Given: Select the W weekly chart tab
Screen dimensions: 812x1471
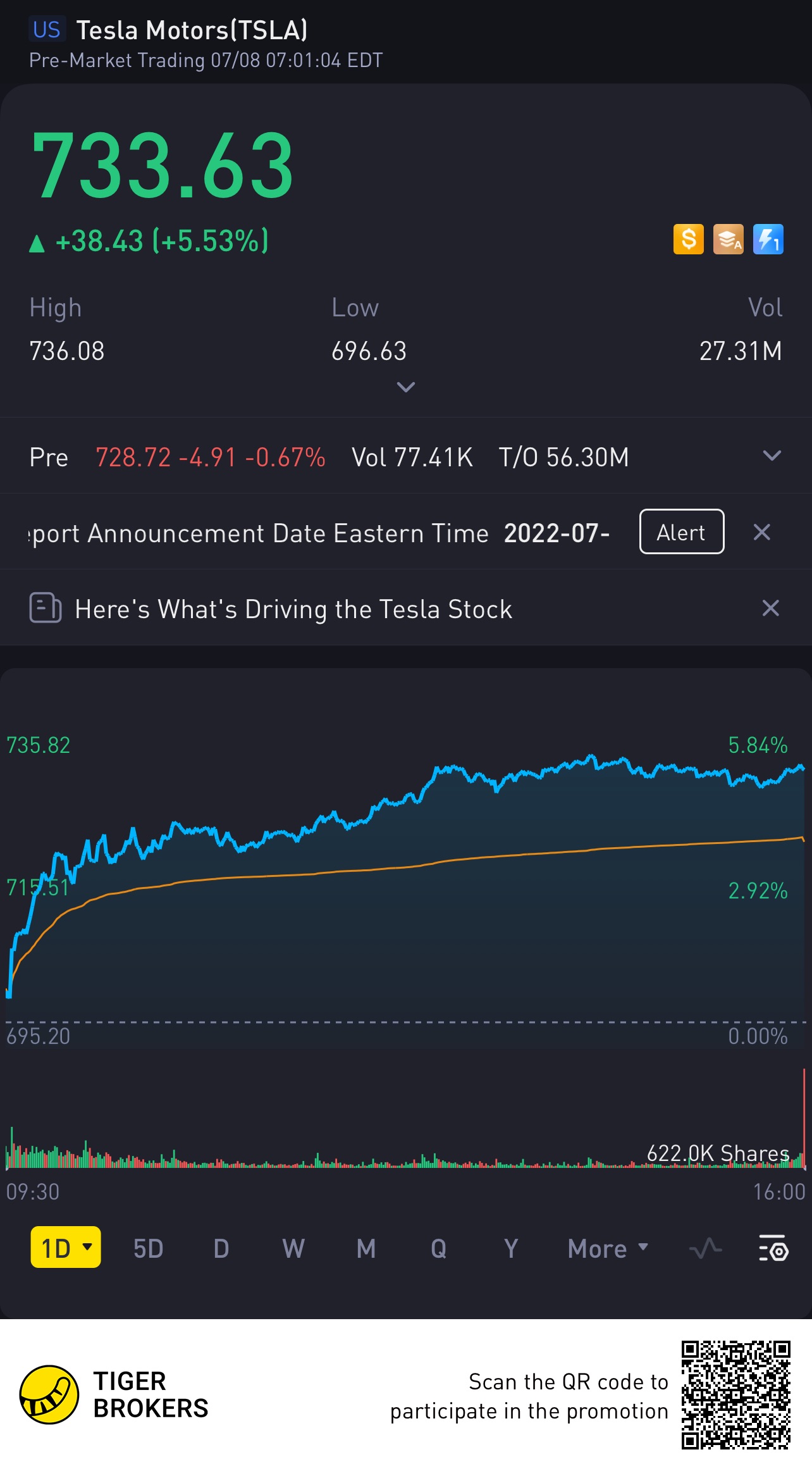Looking at the screenshot, I should click(x=293, y=1248).
